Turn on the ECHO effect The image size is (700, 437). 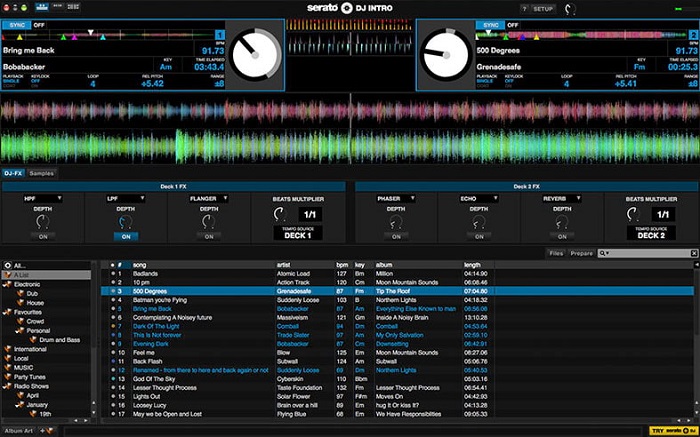tap(479, 236)
